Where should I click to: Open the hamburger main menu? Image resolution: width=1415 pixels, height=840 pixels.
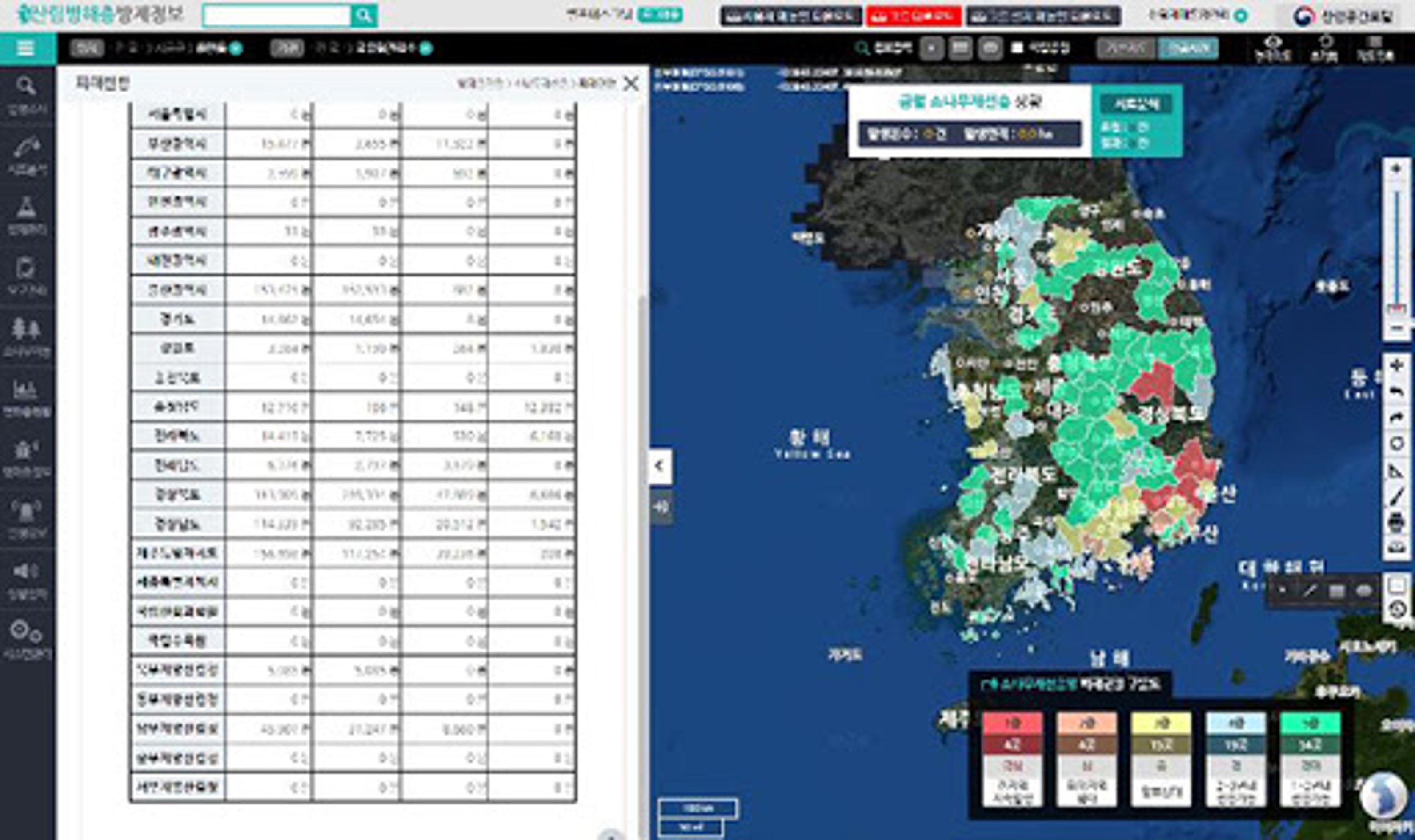coord(26,49)
